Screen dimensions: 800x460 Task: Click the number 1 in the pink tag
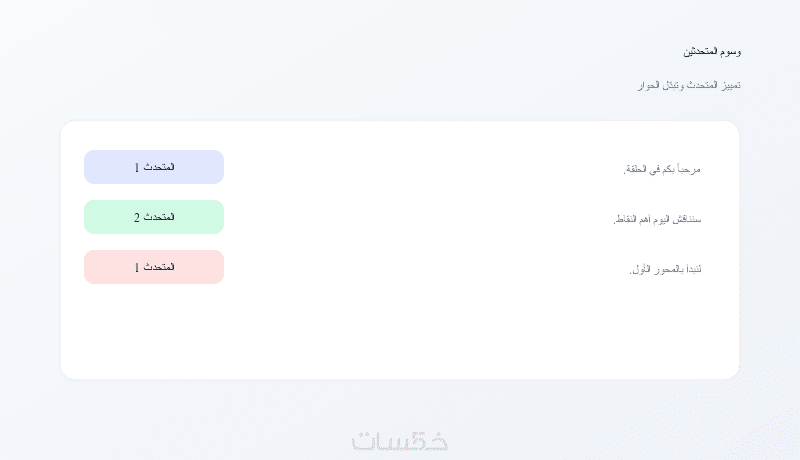pos(137,267)
